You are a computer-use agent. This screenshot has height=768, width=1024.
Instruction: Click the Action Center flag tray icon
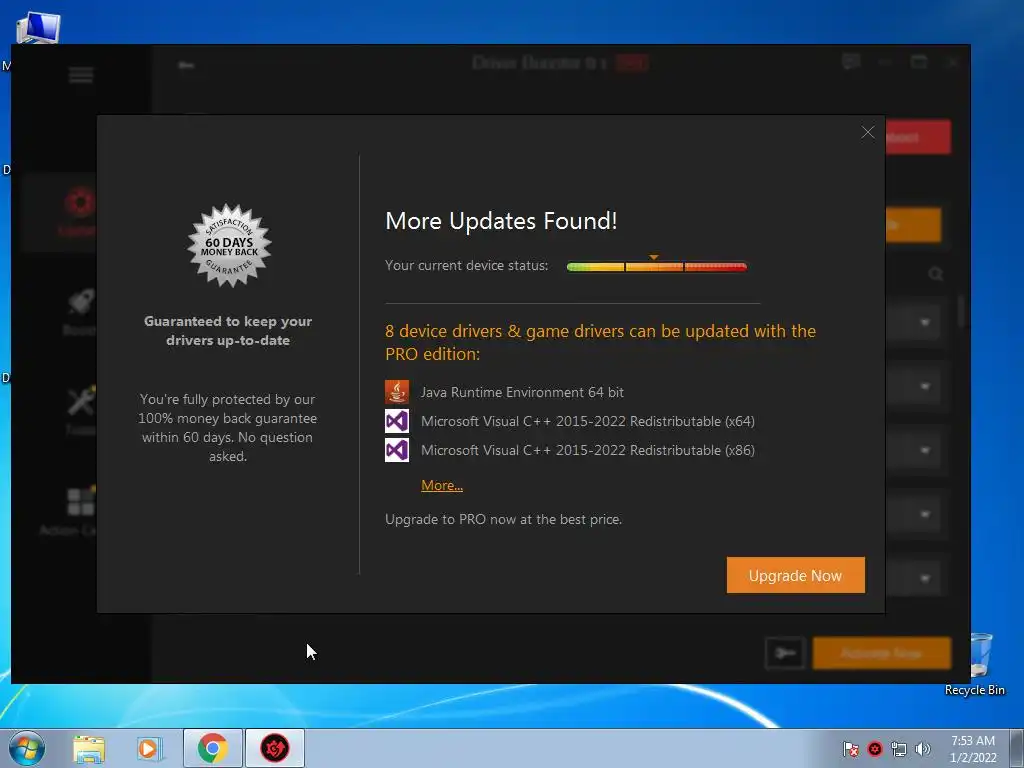pos(850,749)
